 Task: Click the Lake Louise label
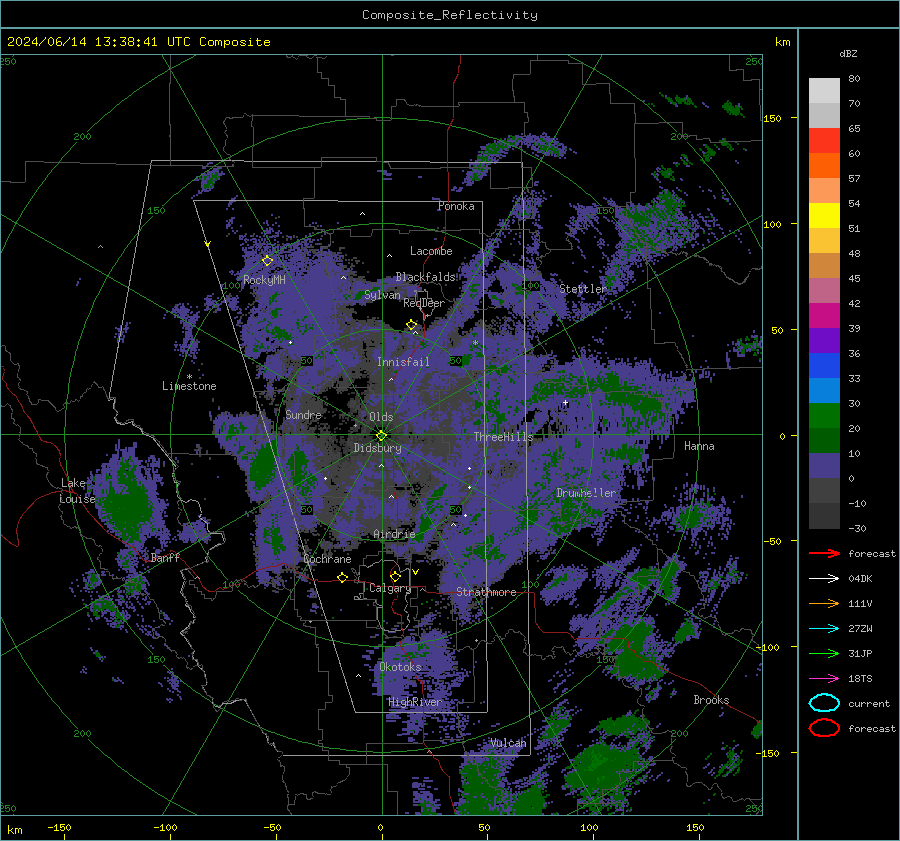point(78,491)
